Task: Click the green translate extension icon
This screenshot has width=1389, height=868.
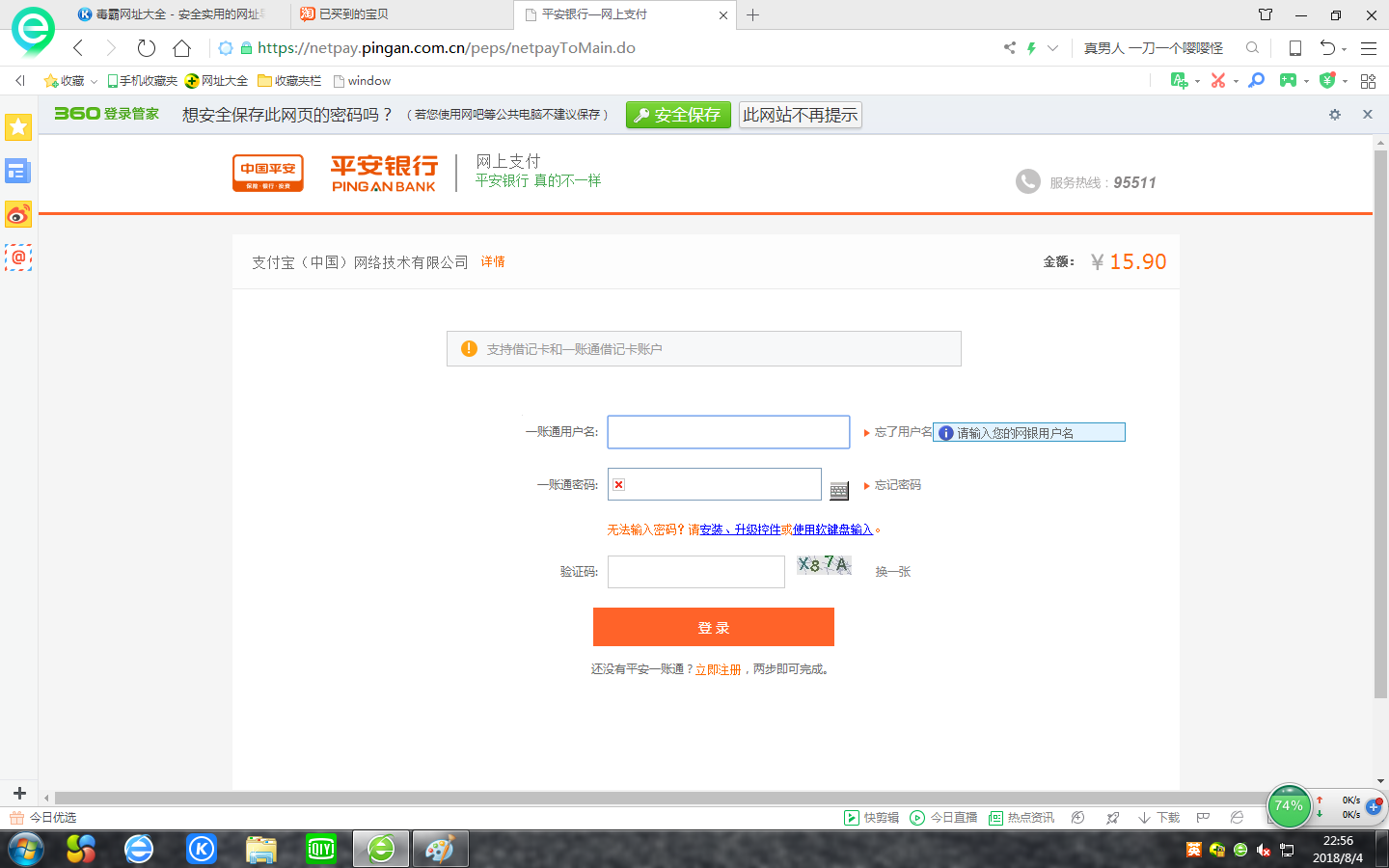Action: click(1179, 80)
